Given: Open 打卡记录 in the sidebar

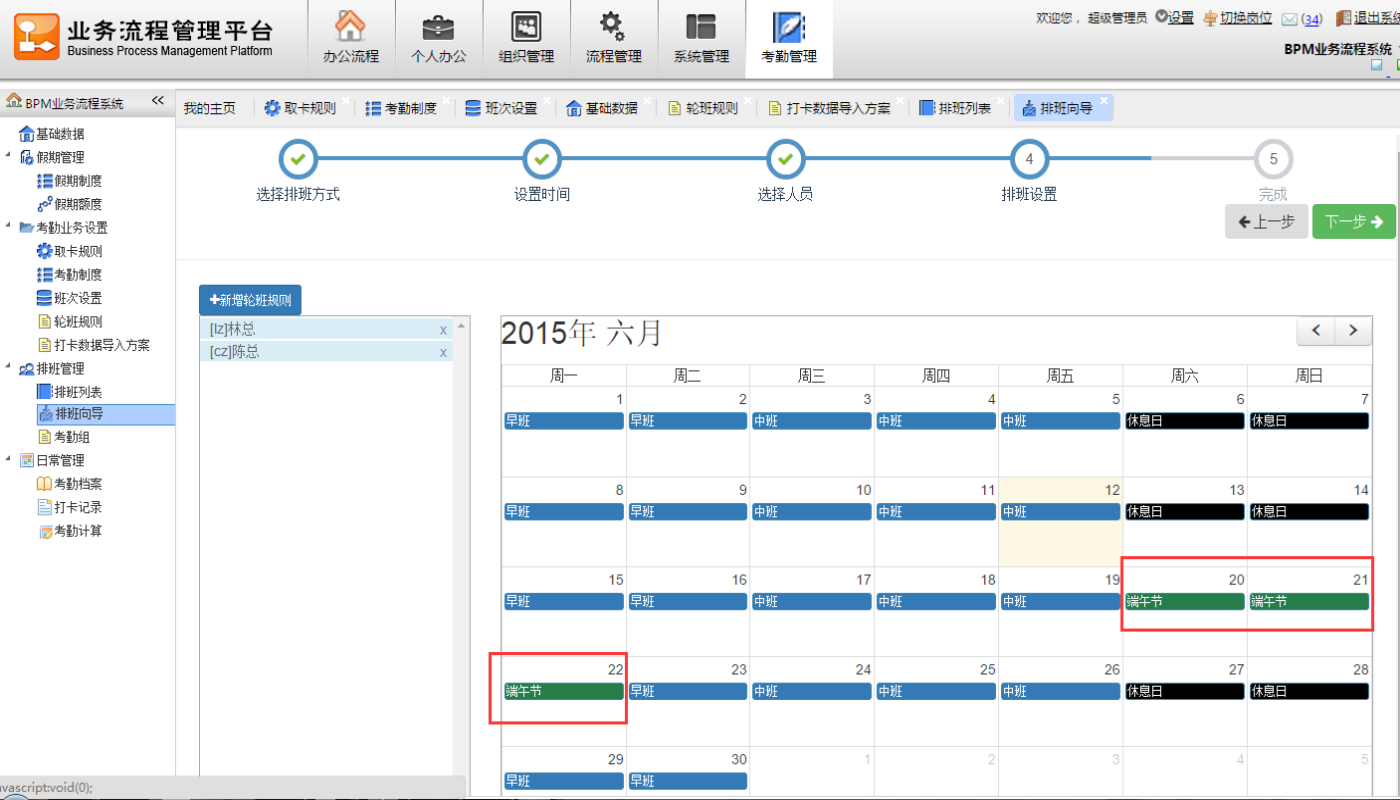Looking at the screenshot, I should [77, 507].
